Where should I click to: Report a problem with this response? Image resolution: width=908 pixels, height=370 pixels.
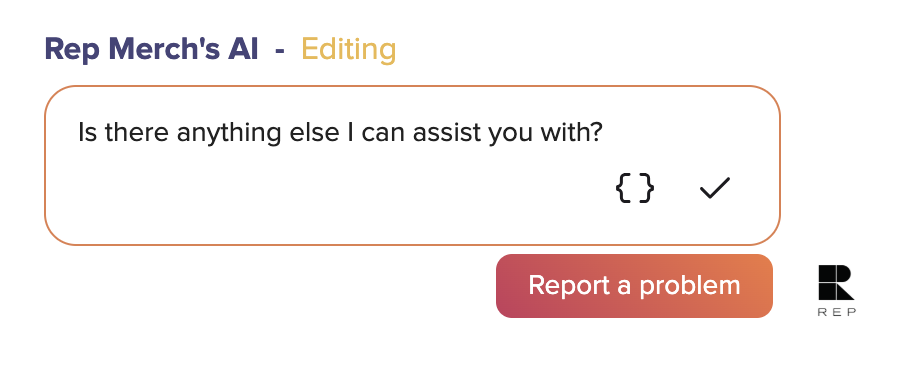pos(634,286)
